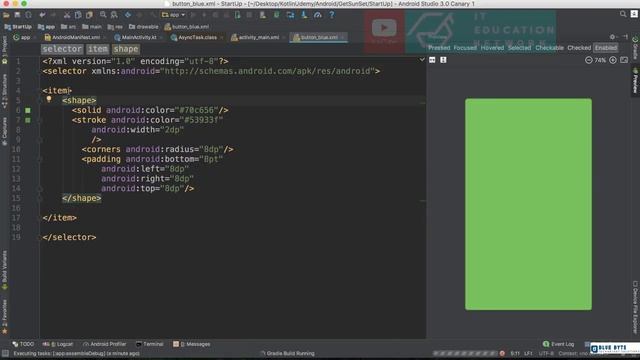The width and height of the screenshot is (640, 360).
Task: Toggle the Checked preview state
Action: click(x=579, y=48)
